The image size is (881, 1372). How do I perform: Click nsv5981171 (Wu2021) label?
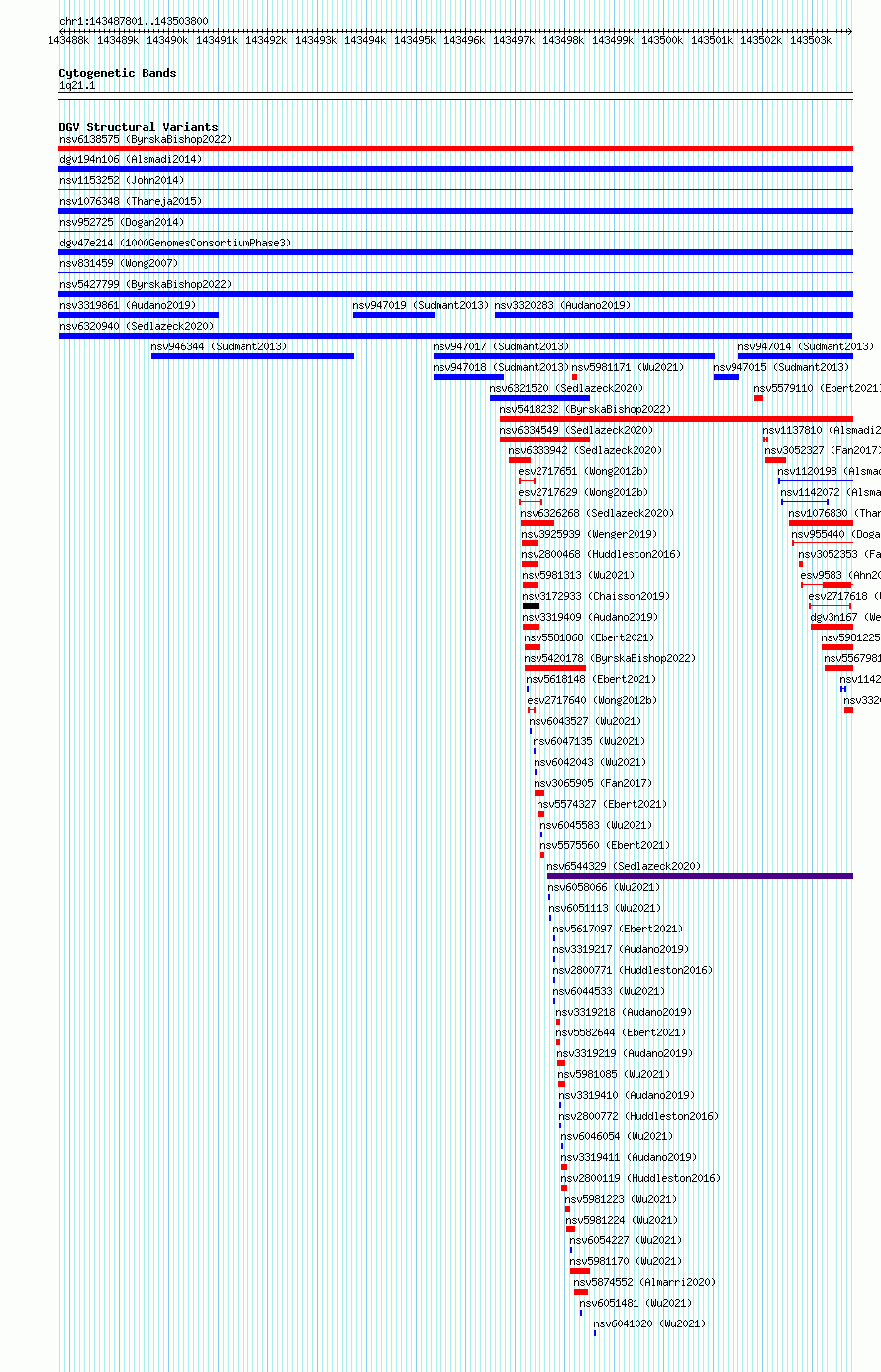pyautogui.click(x=628, y=367)
